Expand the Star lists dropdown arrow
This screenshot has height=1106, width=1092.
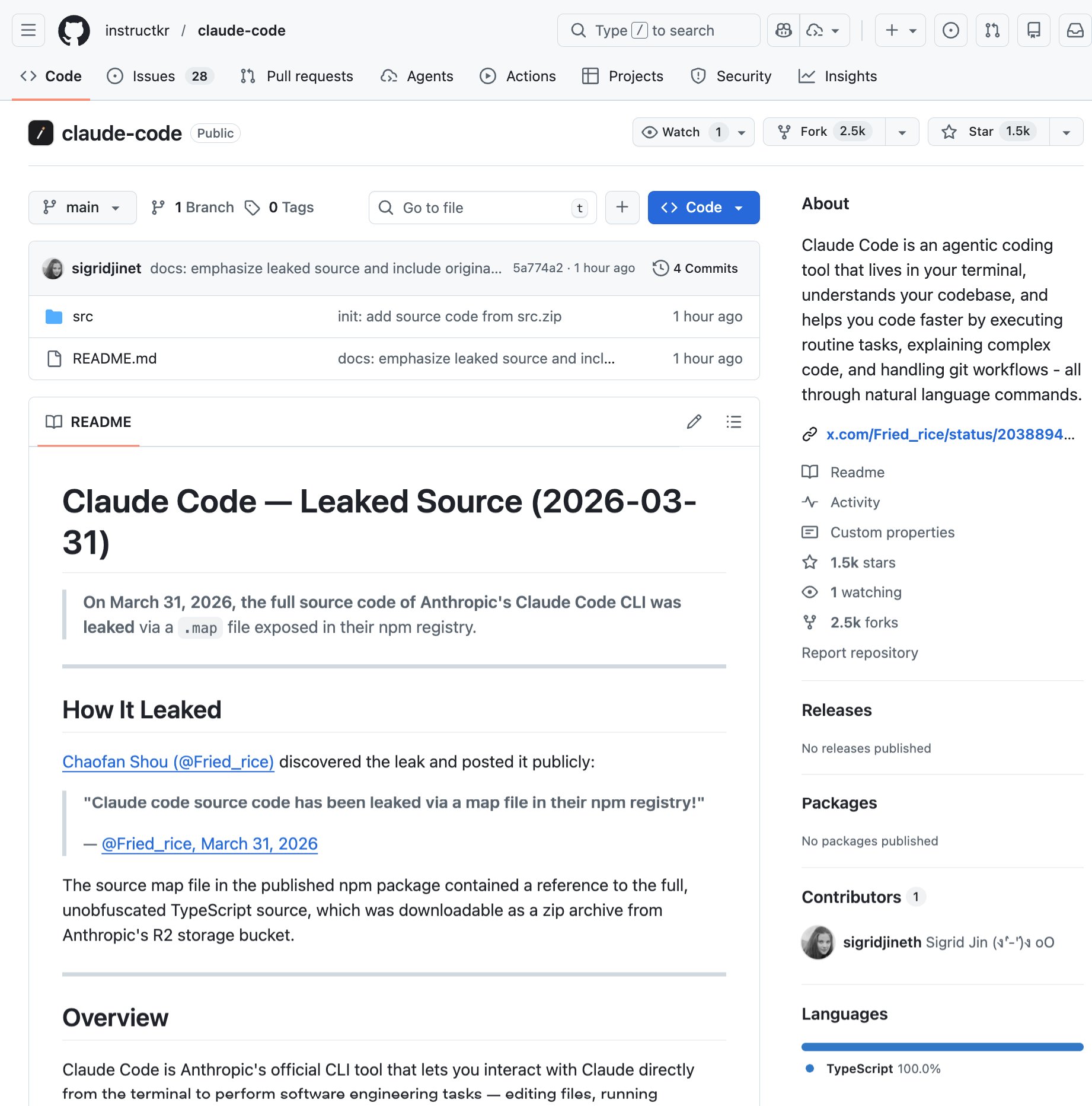coord(1066,132)
